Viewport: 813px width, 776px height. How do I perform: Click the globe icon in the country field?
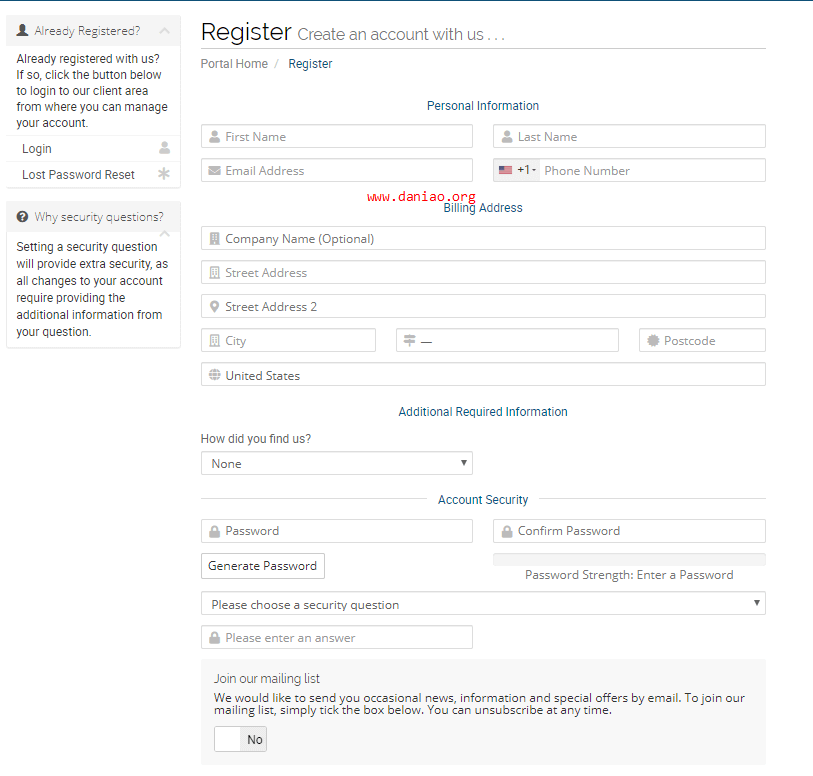point(214,376)
